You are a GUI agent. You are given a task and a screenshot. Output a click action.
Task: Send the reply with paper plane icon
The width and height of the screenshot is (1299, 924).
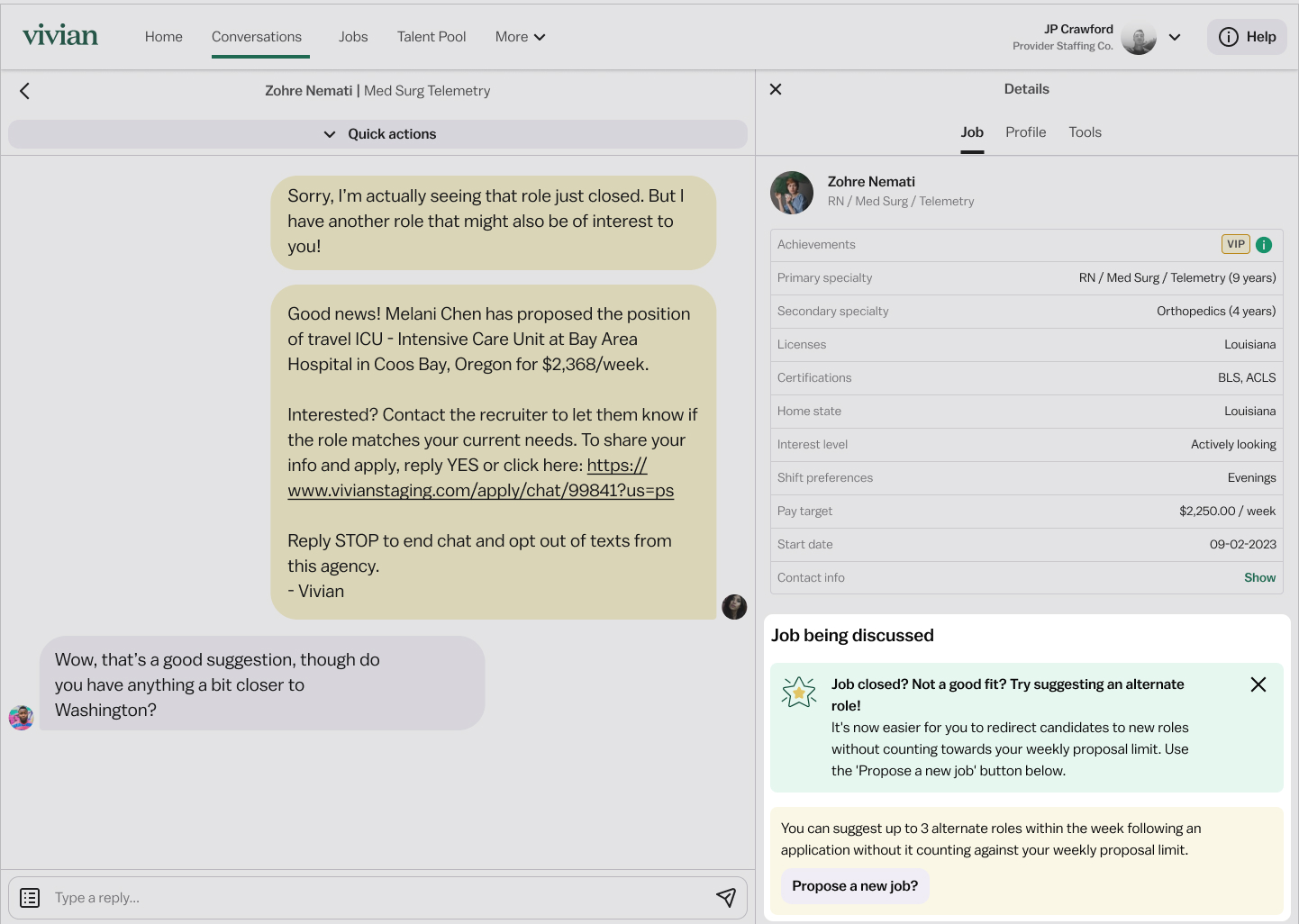(726, 897)
